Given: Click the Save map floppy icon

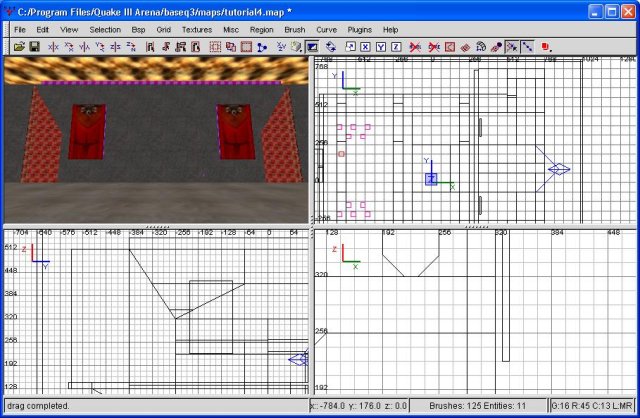Looking at the screenshot, I should pyautogui.click(x=34, y=47).
